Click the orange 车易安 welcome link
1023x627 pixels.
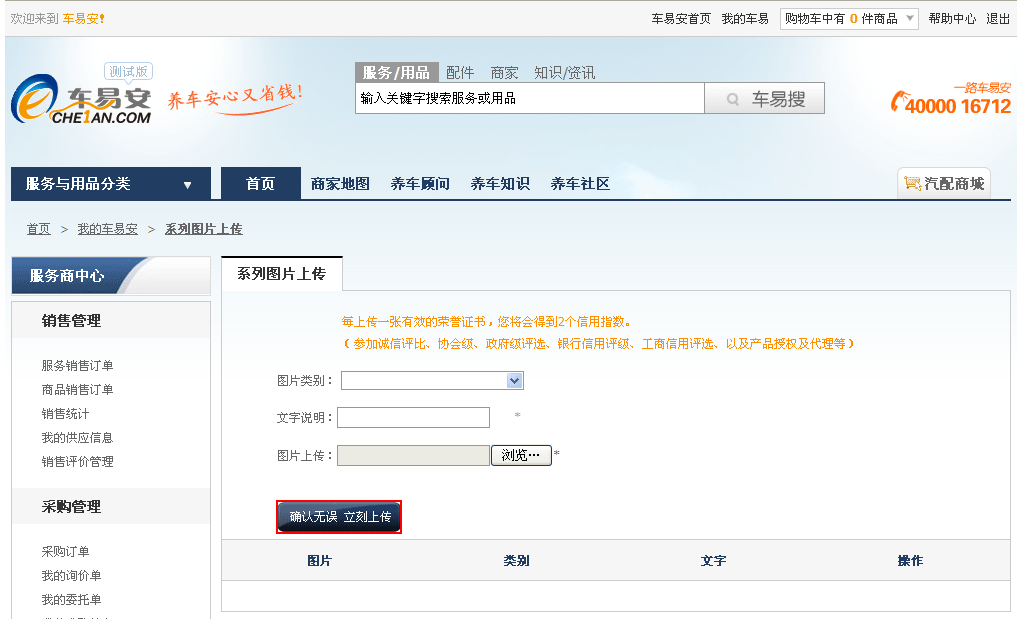pos(84,19)
